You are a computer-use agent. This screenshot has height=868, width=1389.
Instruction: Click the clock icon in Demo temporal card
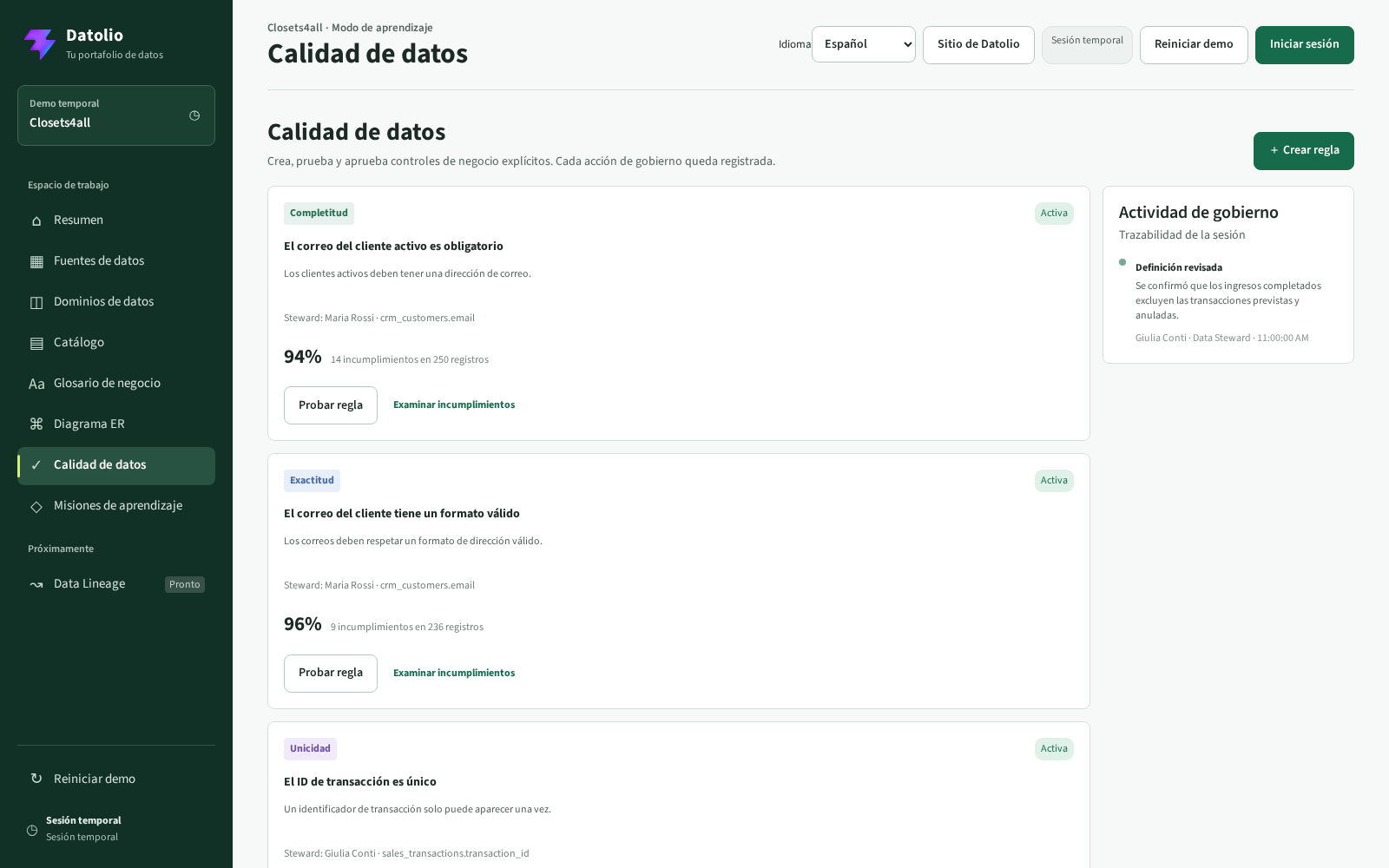(194, 115)
